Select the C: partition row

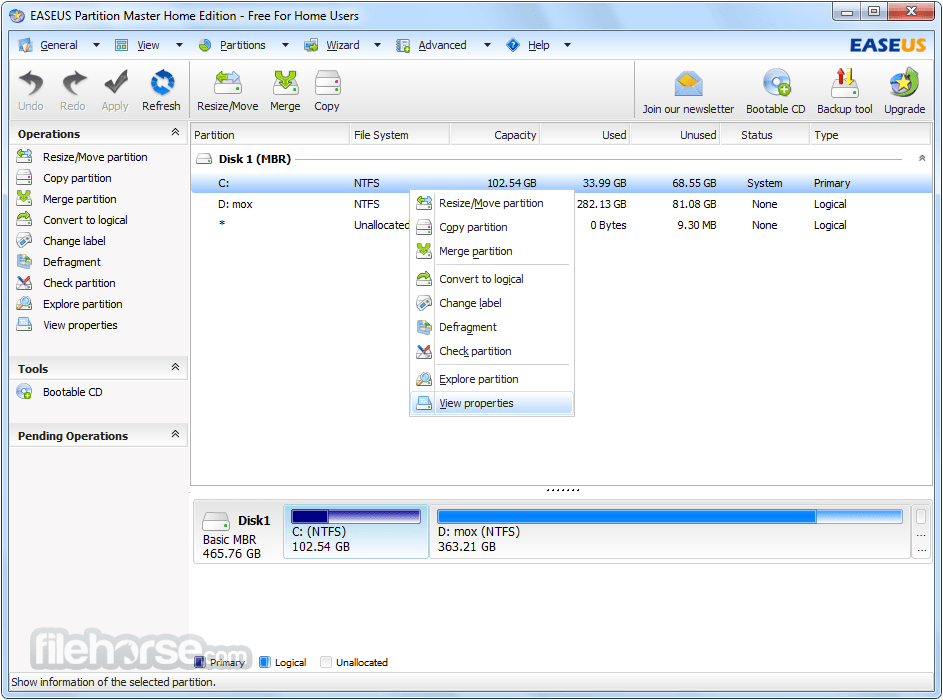562,183
